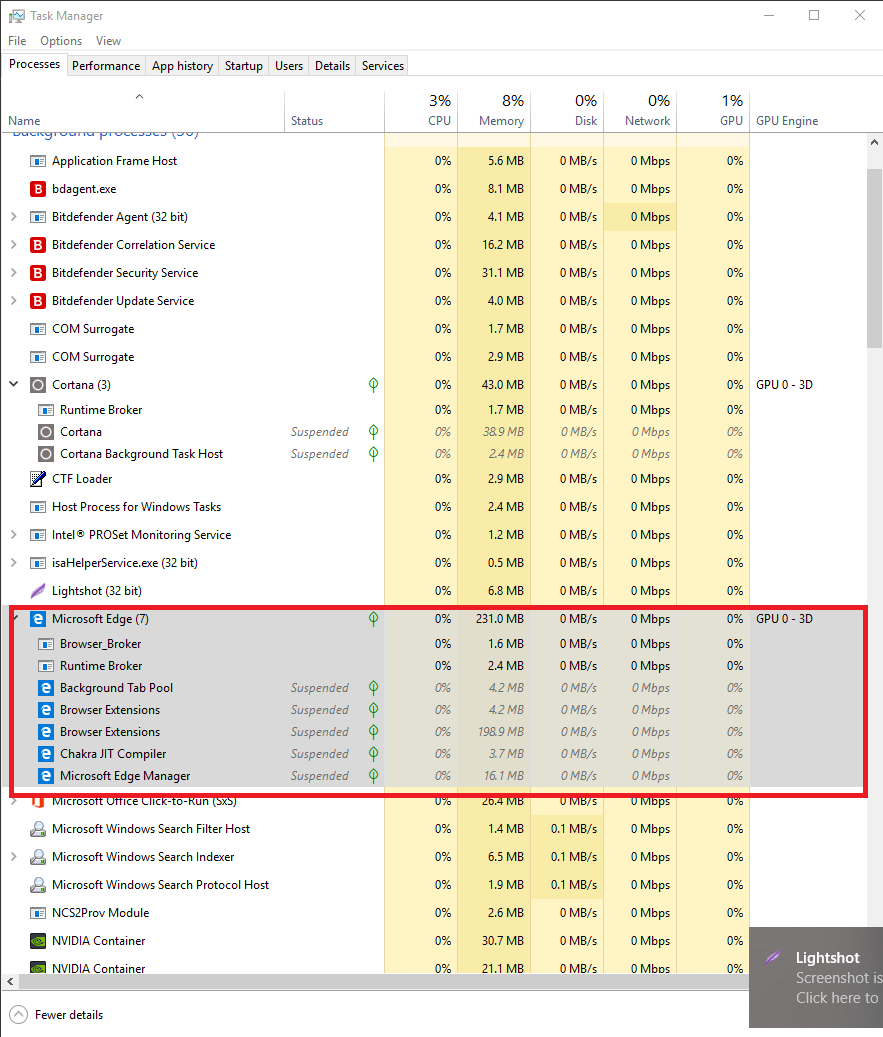Open the View menu
Viewport: 883px width, 1037px height.
(x=108, y=41)
